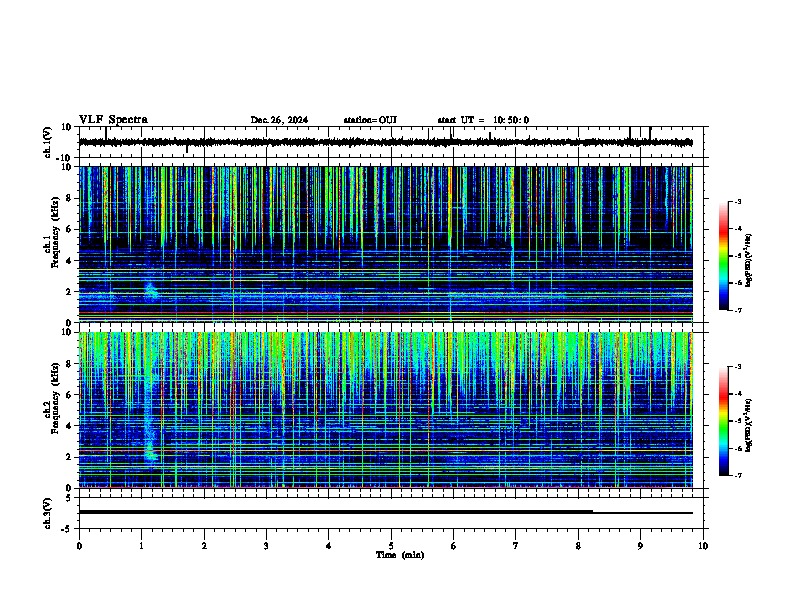This screenshot has height=612, width=792.
Task: Click the ch.1 spectrogram color bar
Action: click(x=723, y=256)
